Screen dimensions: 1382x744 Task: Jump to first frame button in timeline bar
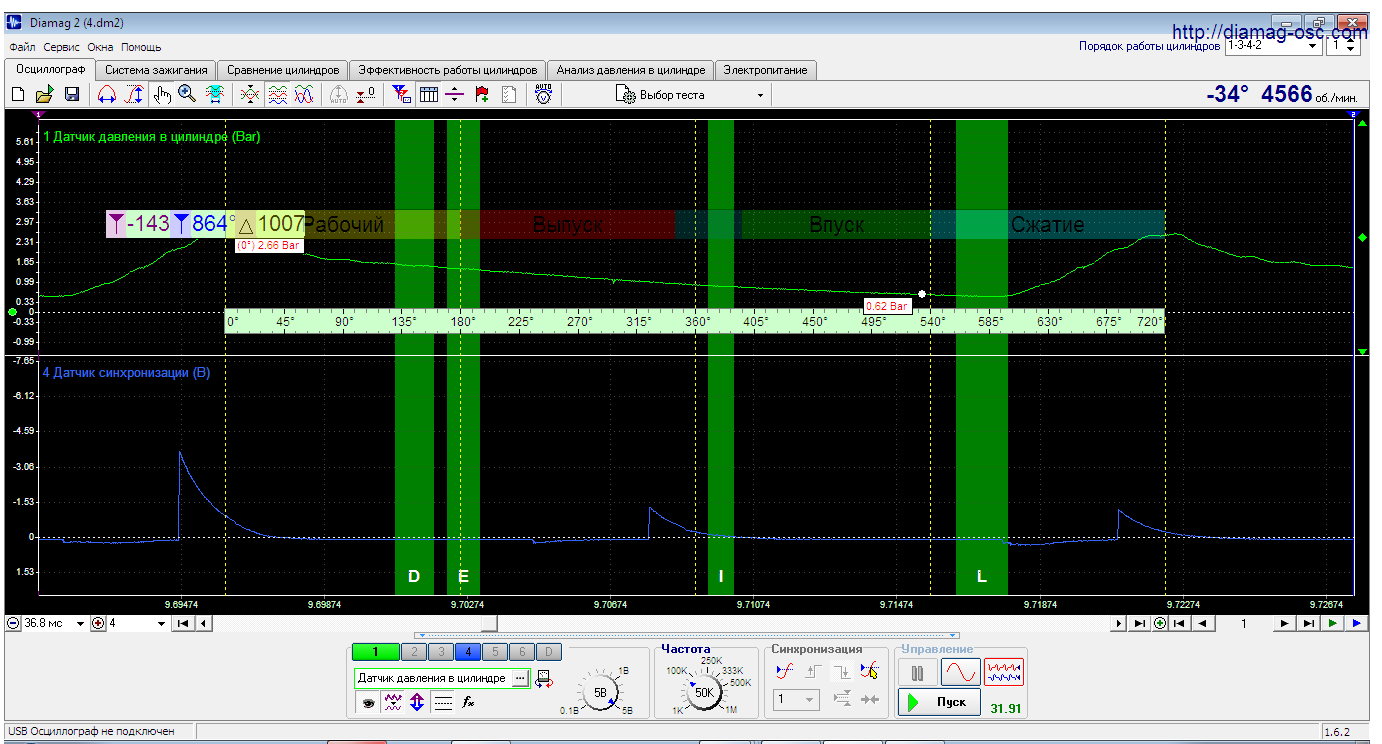(183, 623)
